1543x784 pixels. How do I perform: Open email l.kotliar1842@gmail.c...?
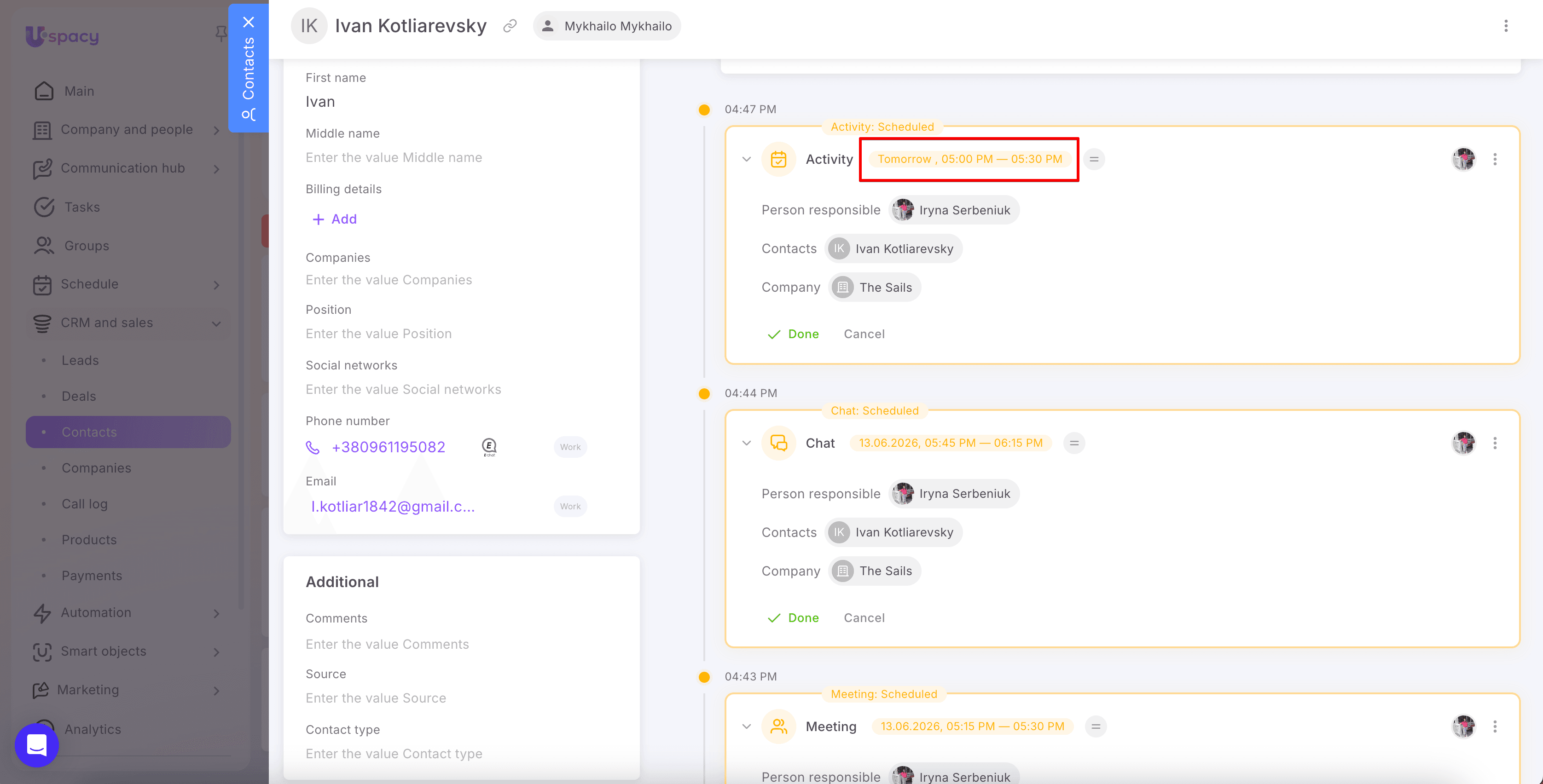click(x=393, y=506)
